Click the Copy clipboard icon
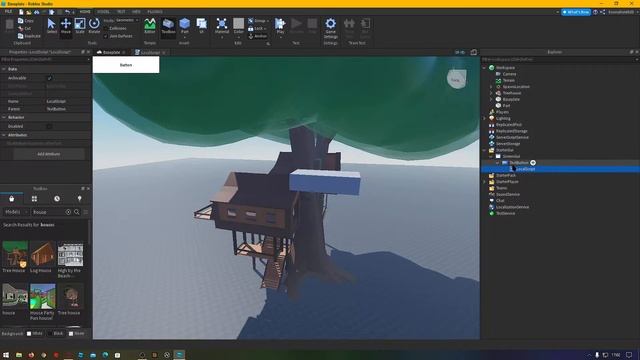The width and height of the screenshot is (640, 360). pos(20,20)
